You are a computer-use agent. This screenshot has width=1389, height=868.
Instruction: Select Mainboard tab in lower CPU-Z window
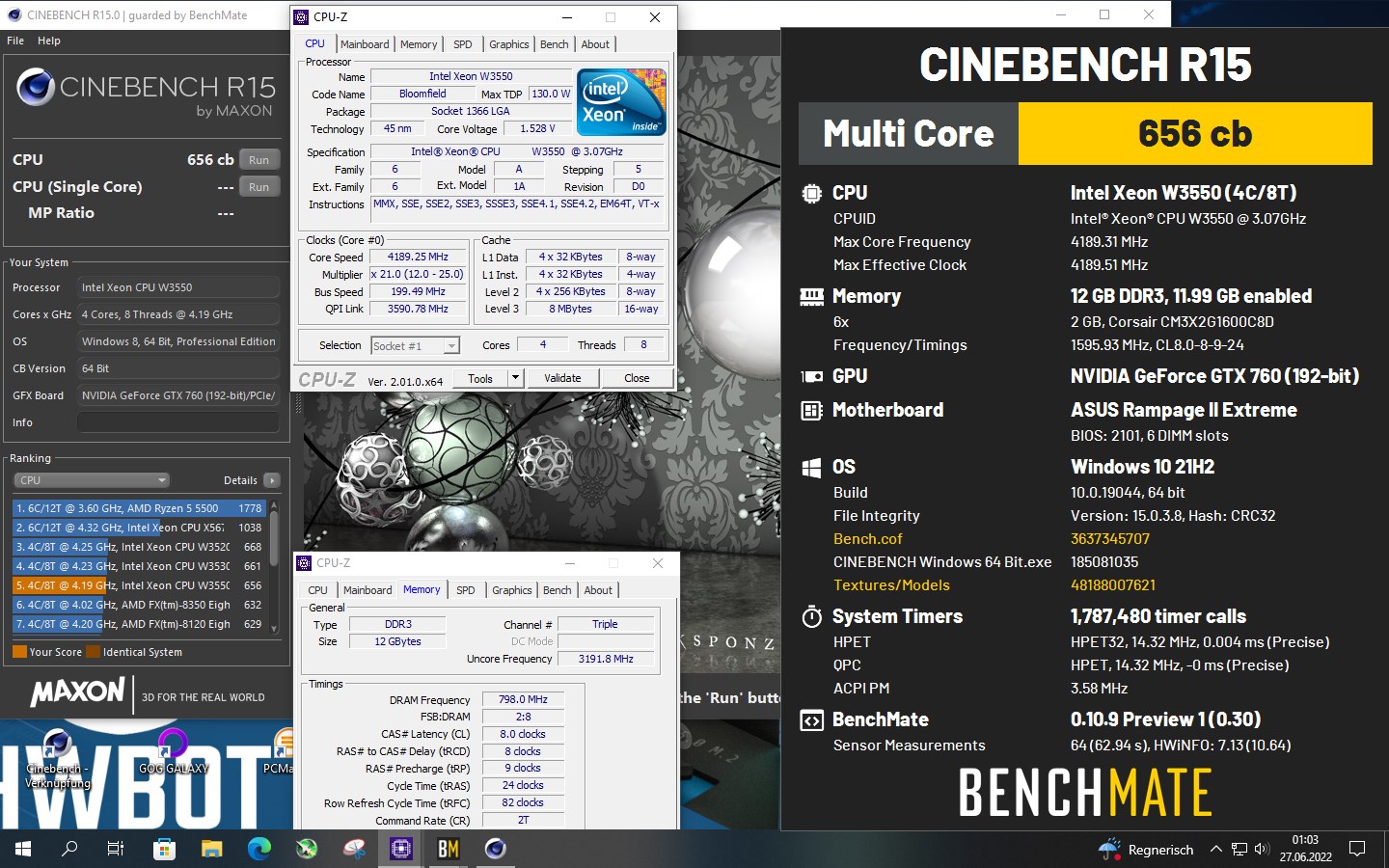pos(368,590)
